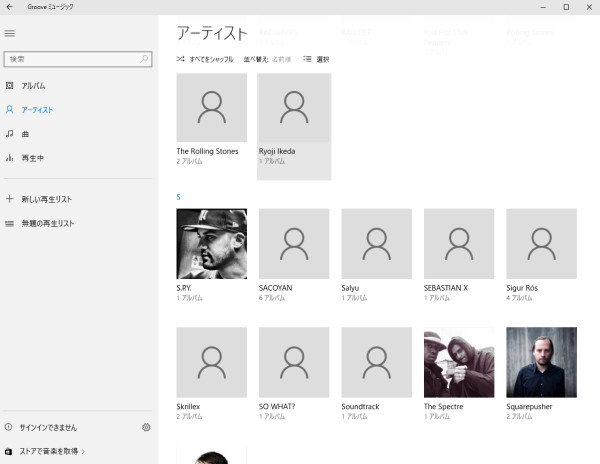Go to 再生中 now playing
Screen dimensions: 600x464
pyautogui.click(x=33, y=158)
